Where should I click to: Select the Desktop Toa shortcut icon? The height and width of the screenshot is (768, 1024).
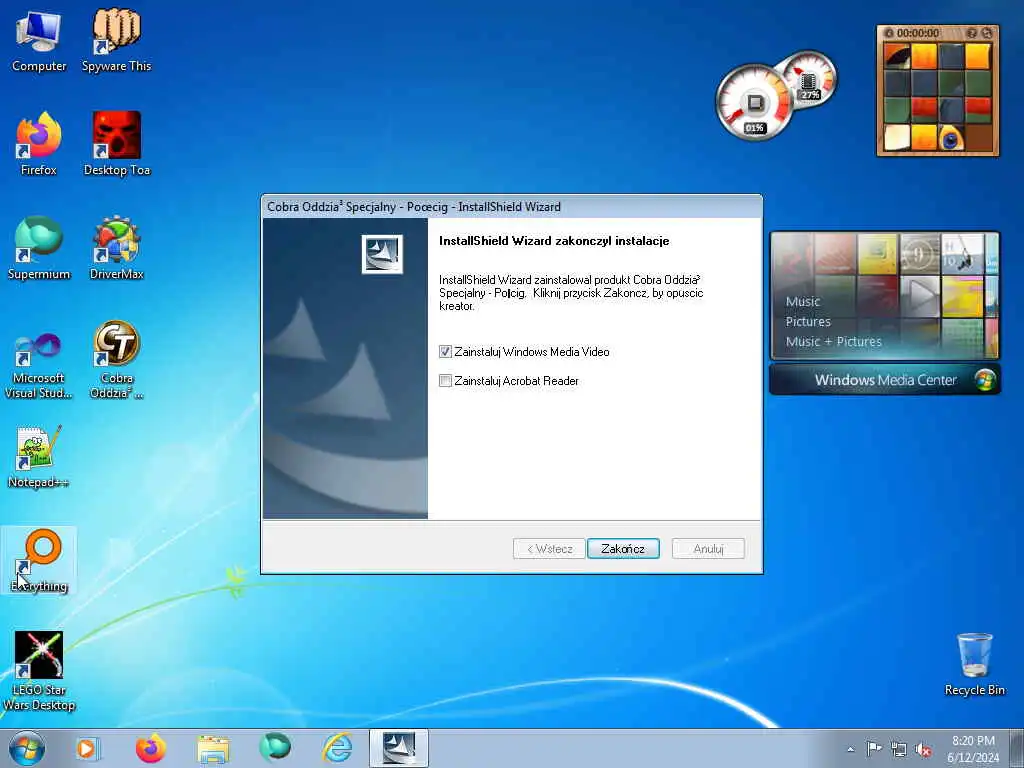pyautogui.click(x=116, y=144)
